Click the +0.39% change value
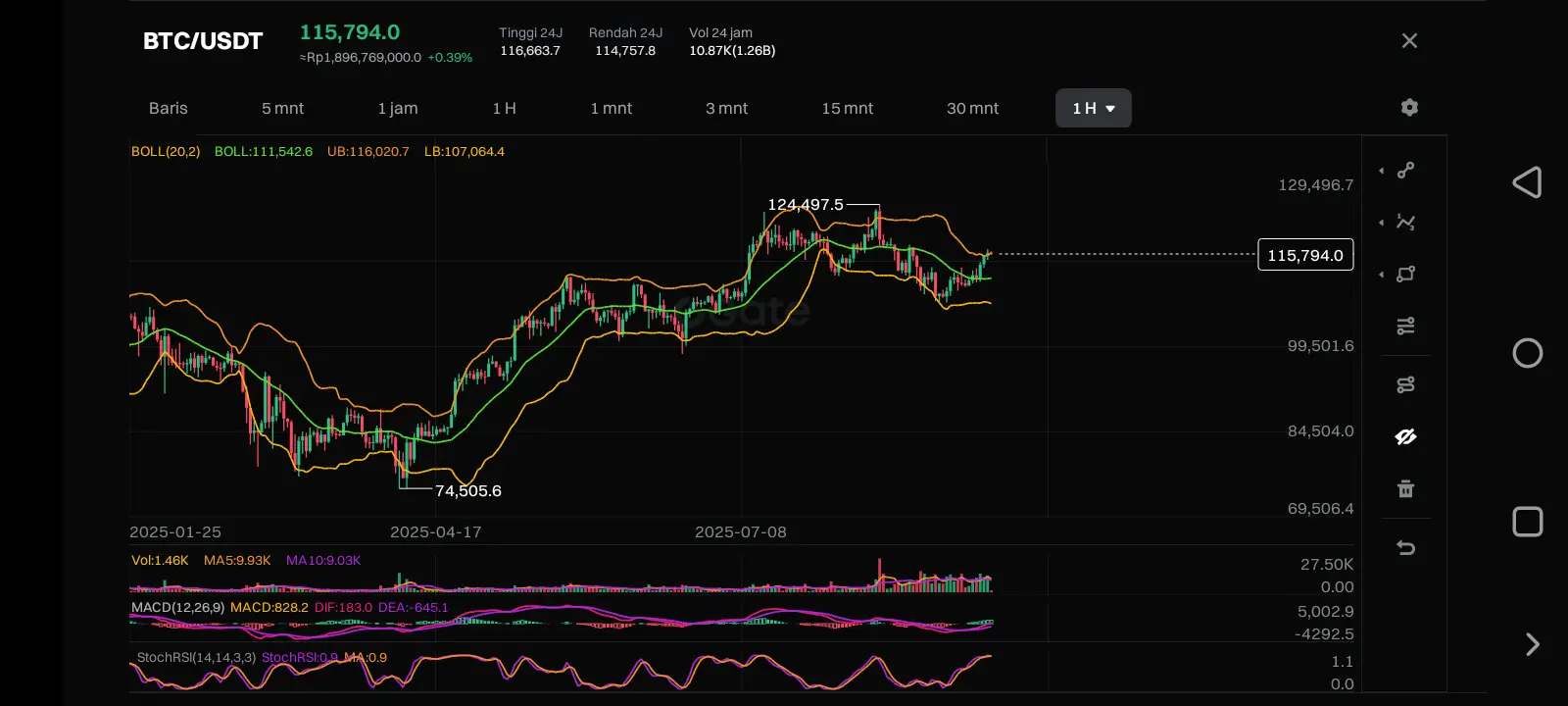 click(450, 58)
